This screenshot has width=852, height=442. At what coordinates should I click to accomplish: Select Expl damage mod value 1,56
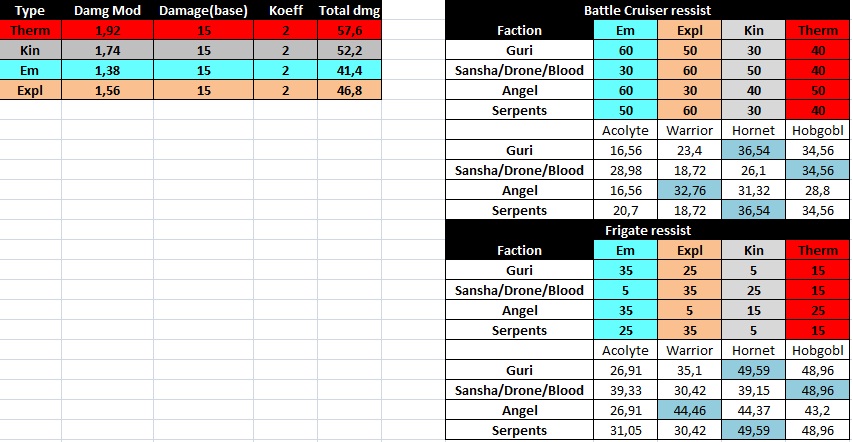point(108,91)
